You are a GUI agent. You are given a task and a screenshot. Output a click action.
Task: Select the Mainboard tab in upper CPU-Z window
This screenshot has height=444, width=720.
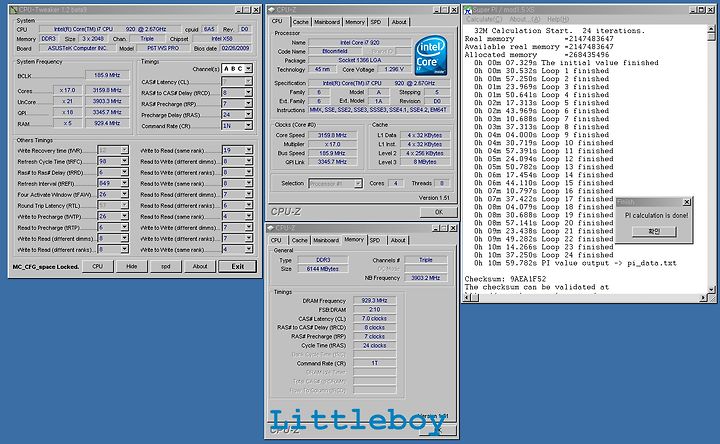pos(327,22)
